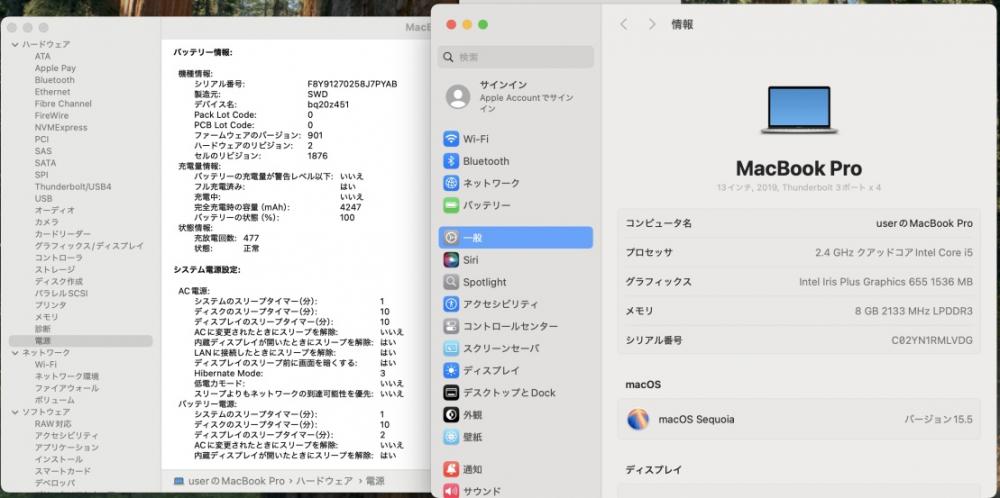Go back with the left chevron button
Viewport: 1000px width, 498px height.
click(x=624, y=24)
